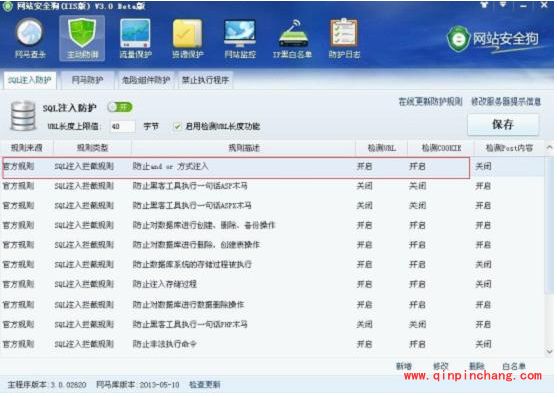
Task: Sort by the 检测URL column header
Action: [382, 148]
